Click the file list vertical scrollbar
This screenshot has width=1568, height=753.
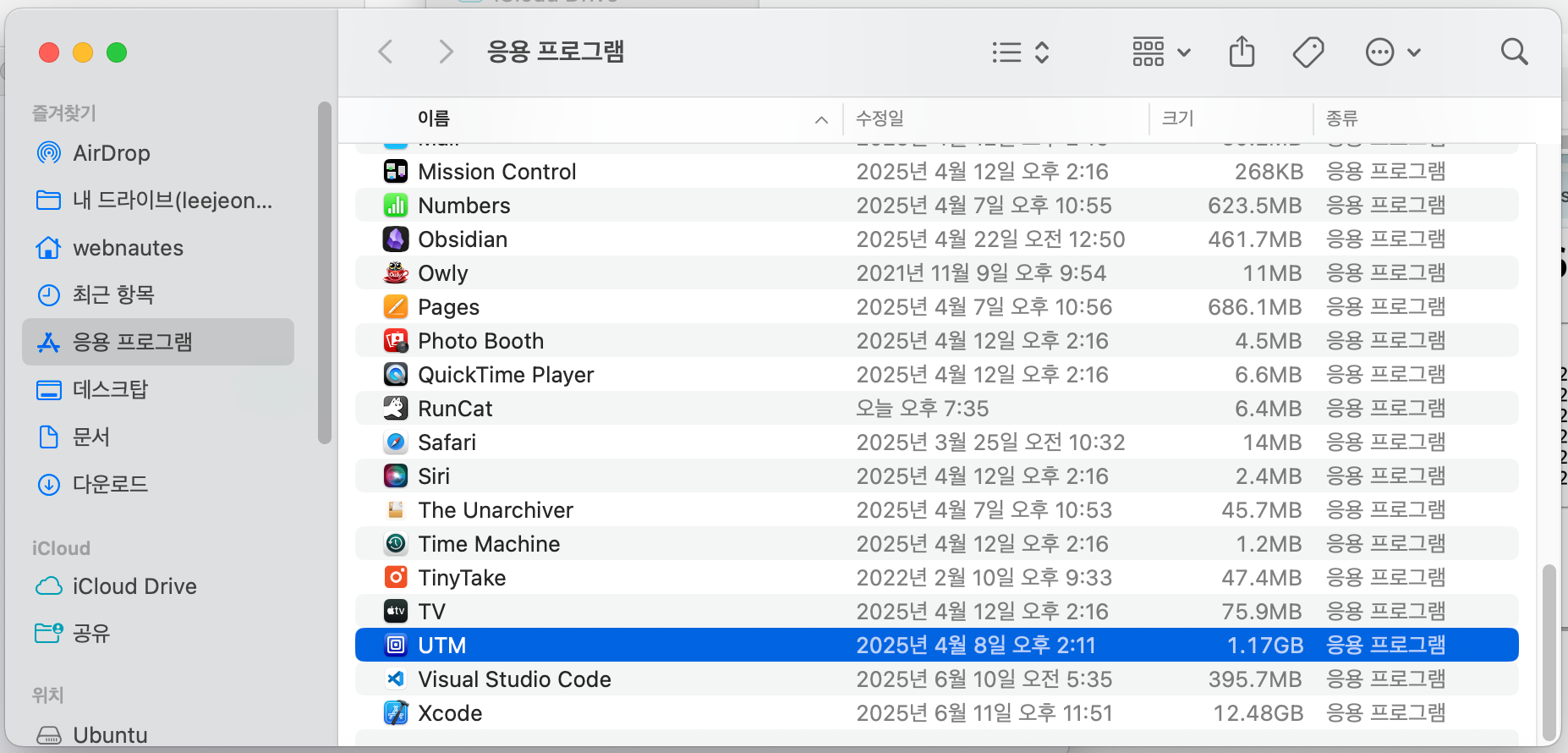point(1549,653)
